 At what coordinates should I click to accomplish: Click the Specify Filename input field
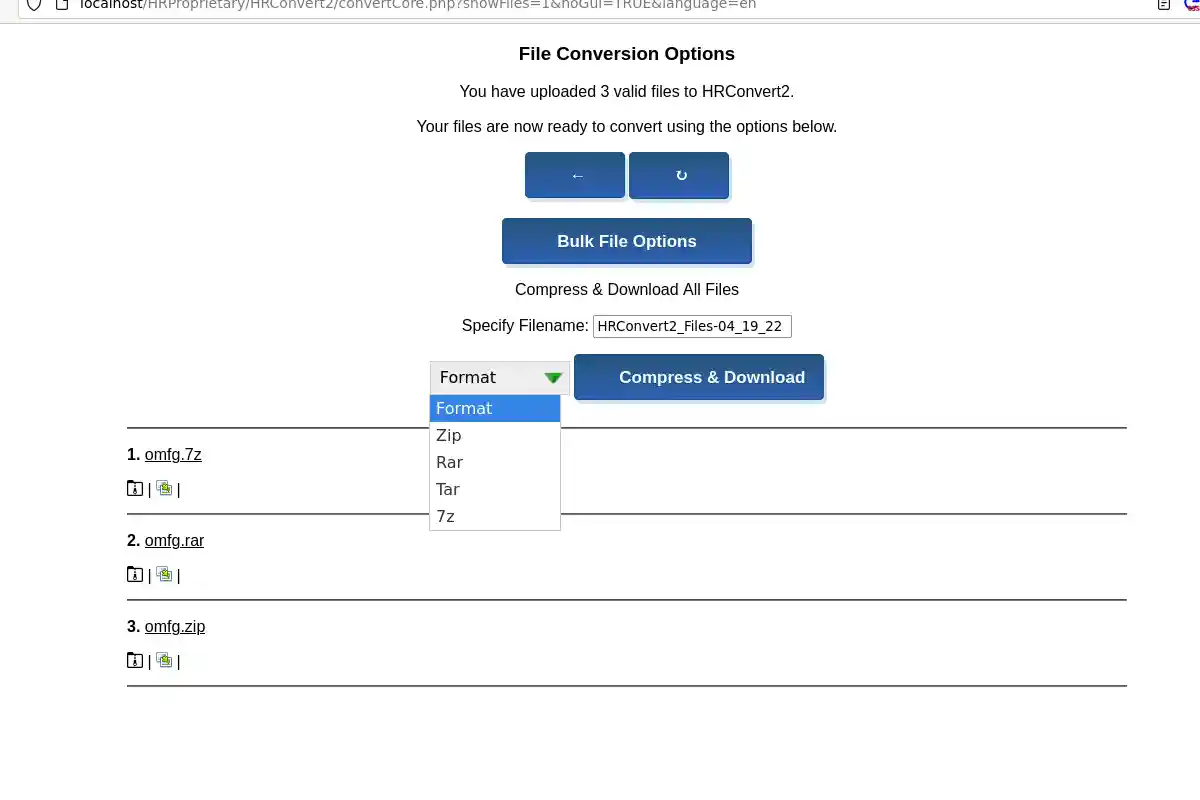pyautogui.click(x=692, y=326)
